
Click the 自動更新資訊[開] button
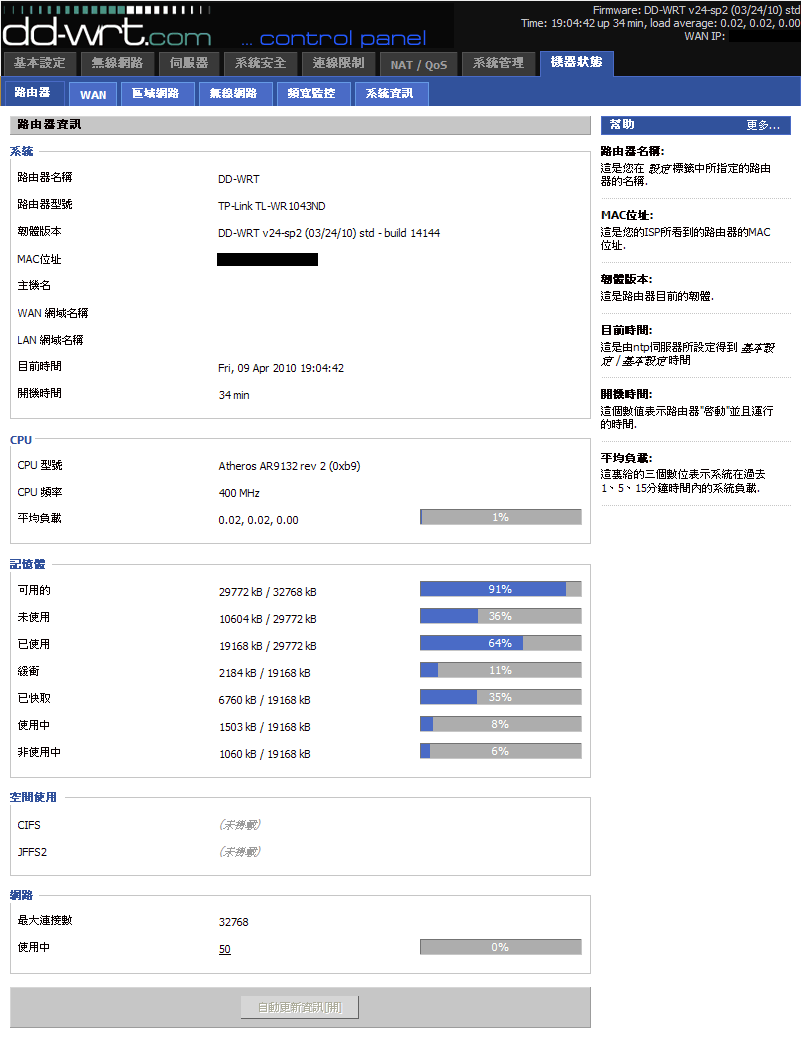(x=300, y=1007)
